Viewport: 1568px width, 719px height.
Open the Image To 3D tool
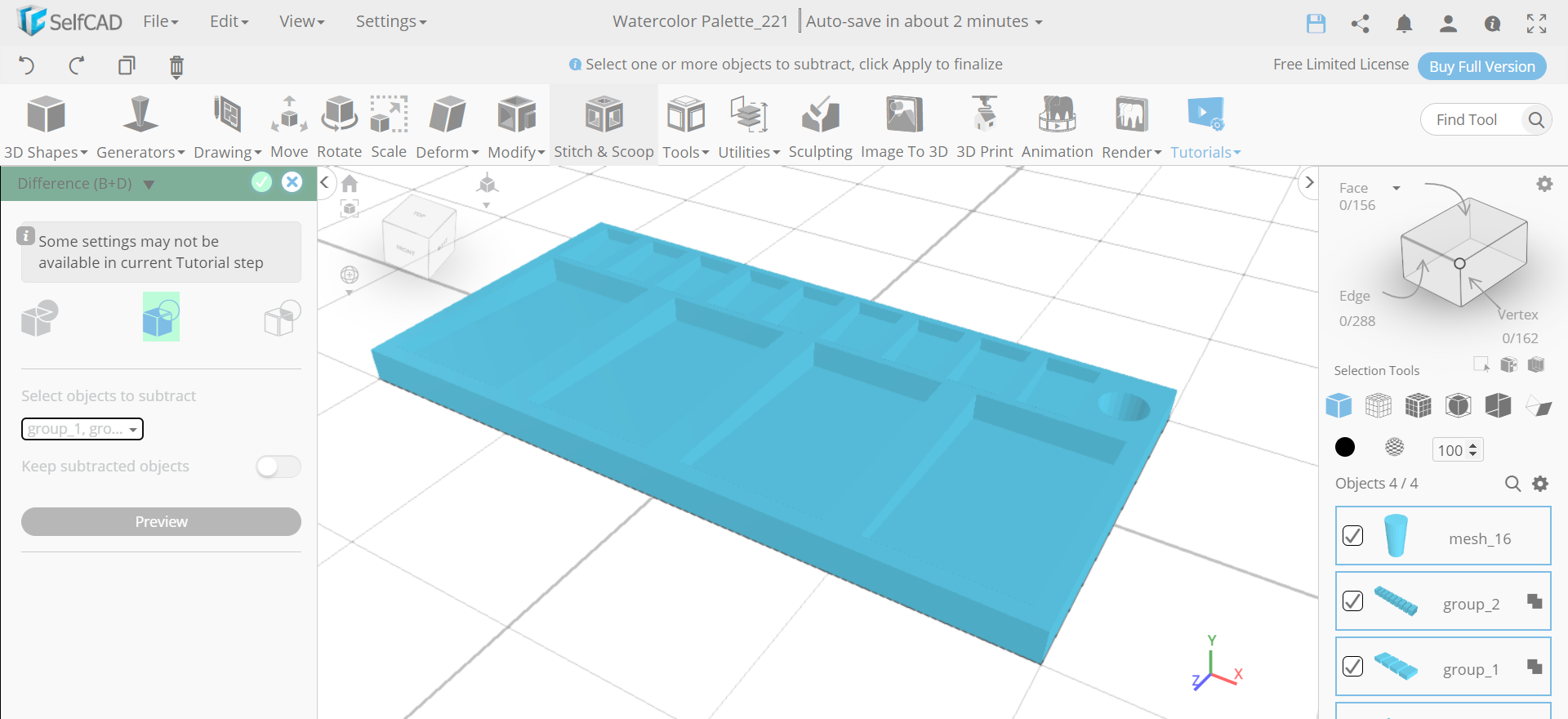click(x=904, y=127)
